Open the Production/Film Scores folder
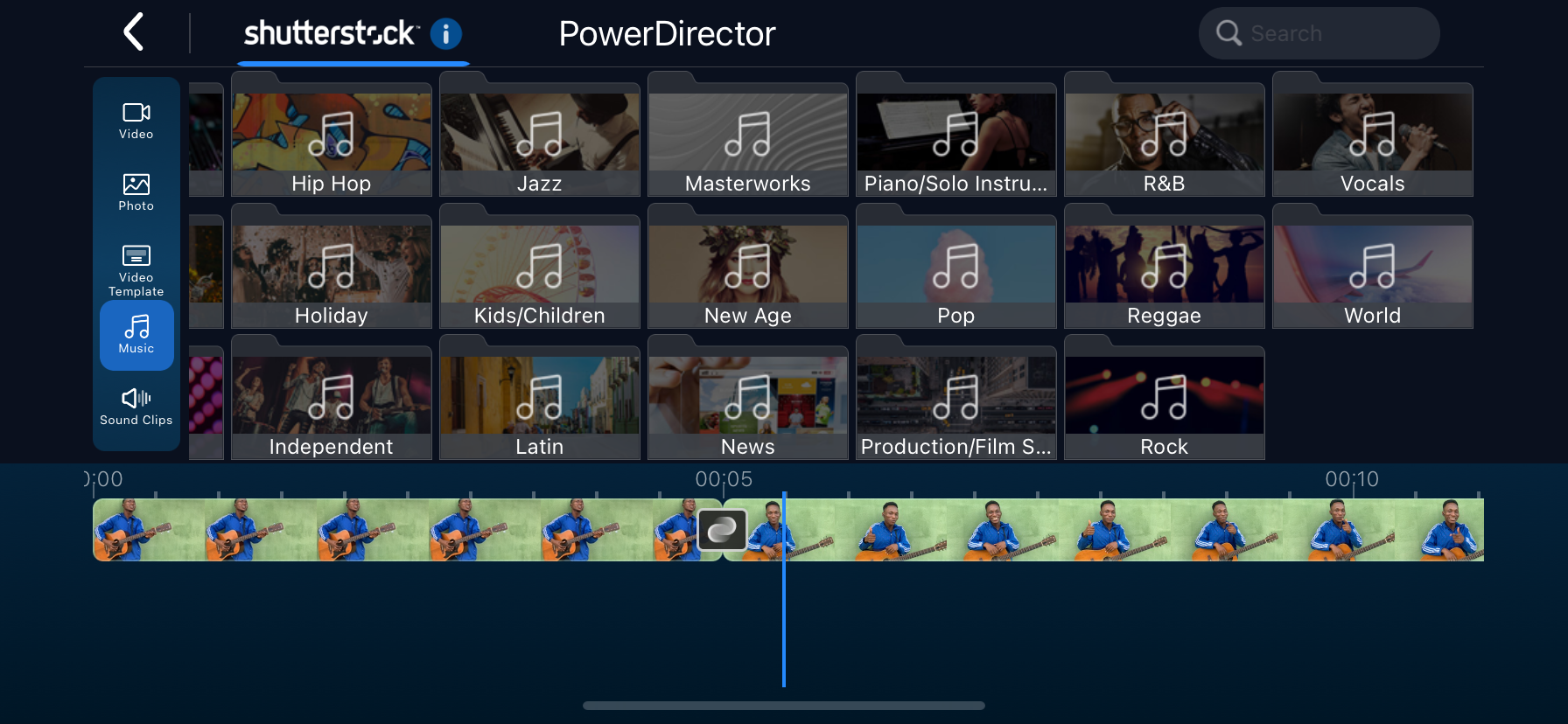Image resolution: width=1568 pixels, height=724 pixels. [956, 397]
